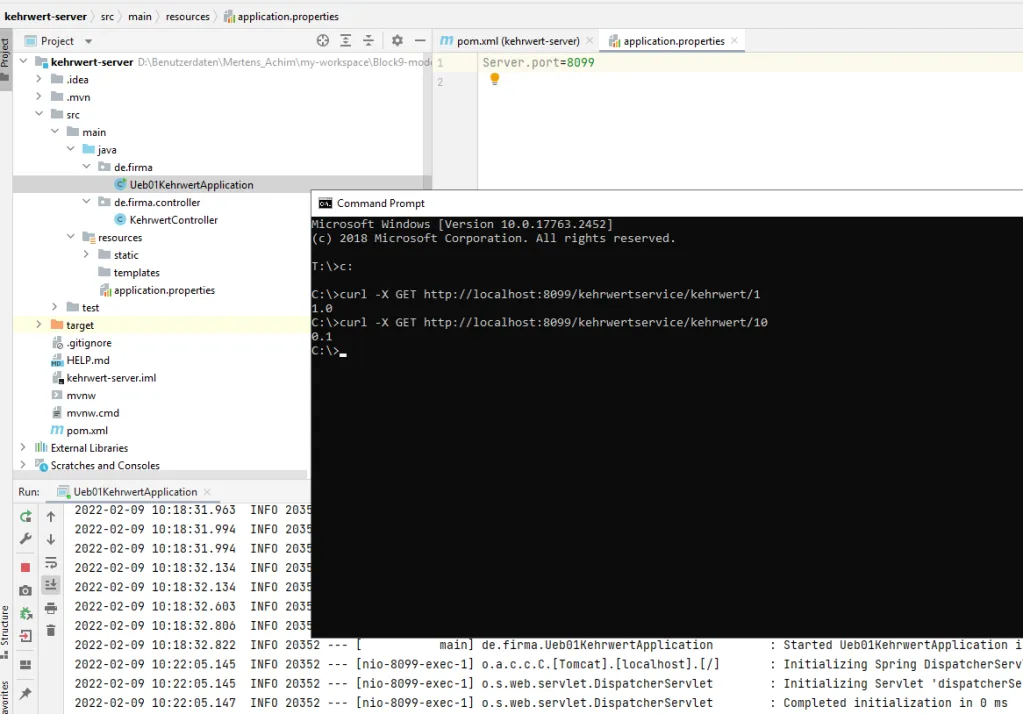Viewport: 1023px width, 714px height.
Task: Click the main breadcrumb
Action: pyautogui.click(x=140, y=16)
